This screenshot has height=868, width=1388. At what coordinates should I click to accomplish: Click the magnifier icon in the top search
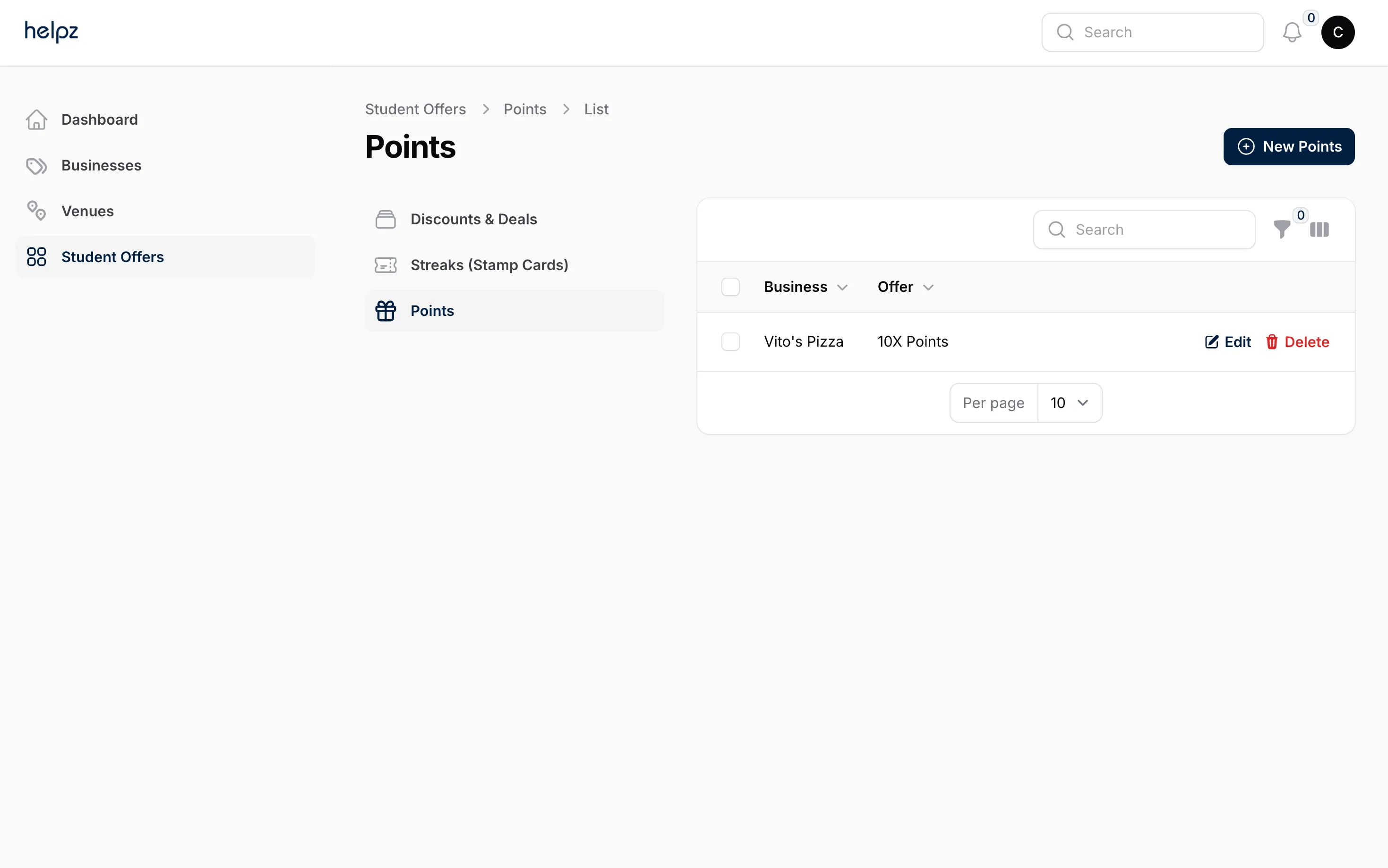[1065, 32]
